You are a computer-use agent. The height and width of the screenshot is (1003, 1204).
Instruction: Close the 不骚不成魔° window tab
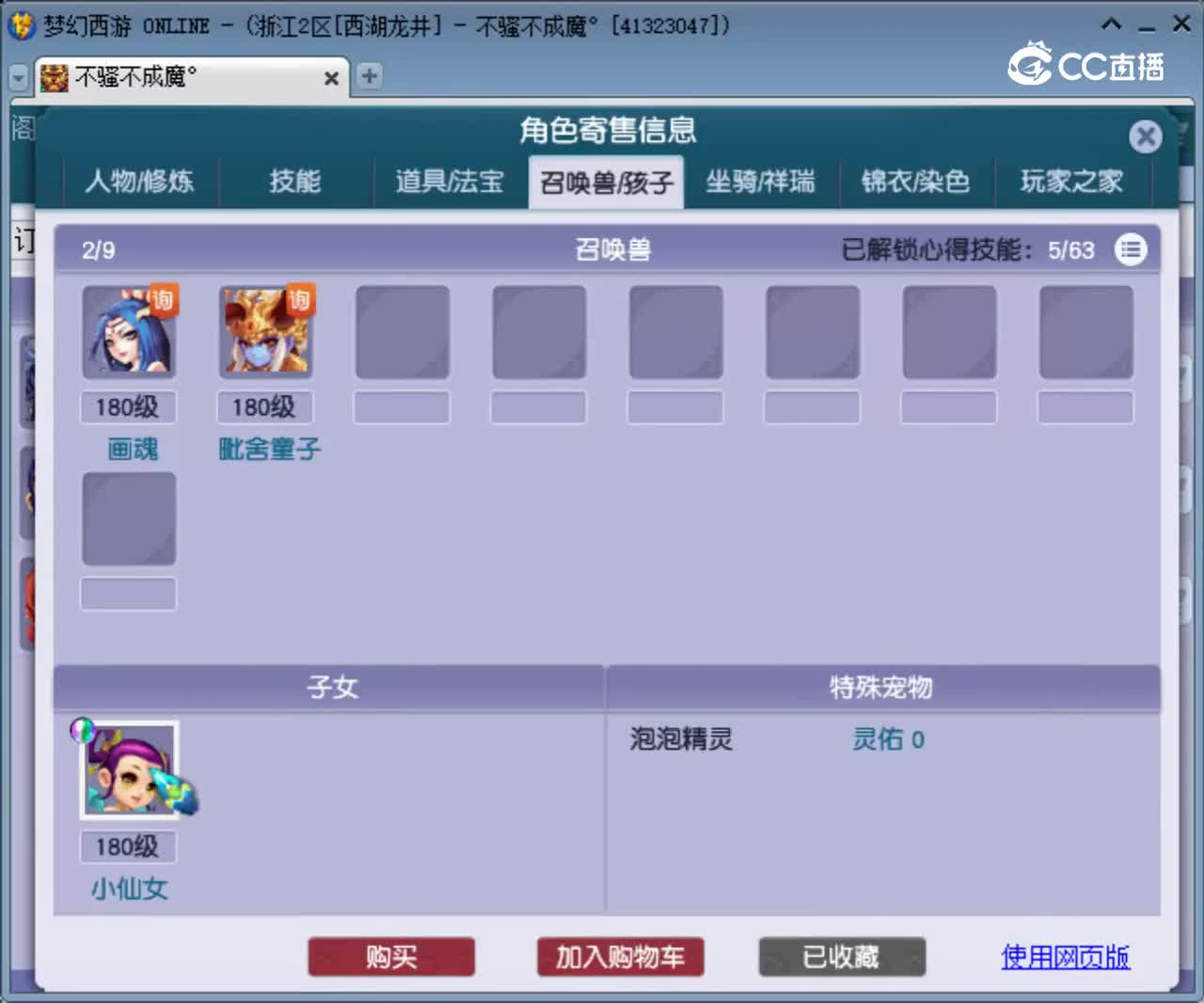(x=331, y=79)
